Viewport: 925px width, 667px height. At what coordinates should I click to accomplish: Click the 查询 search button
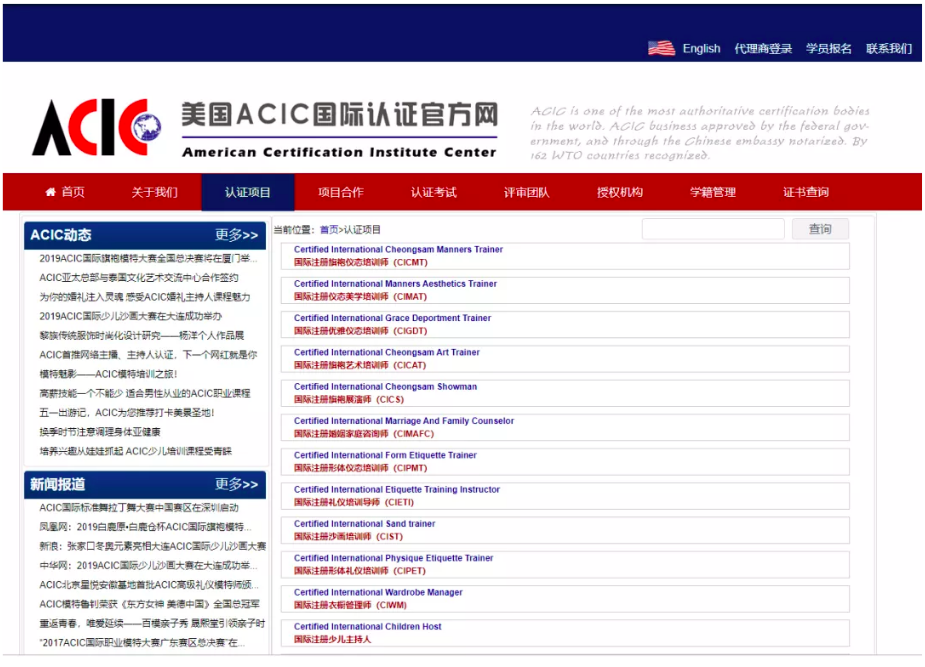coord(821,229)
